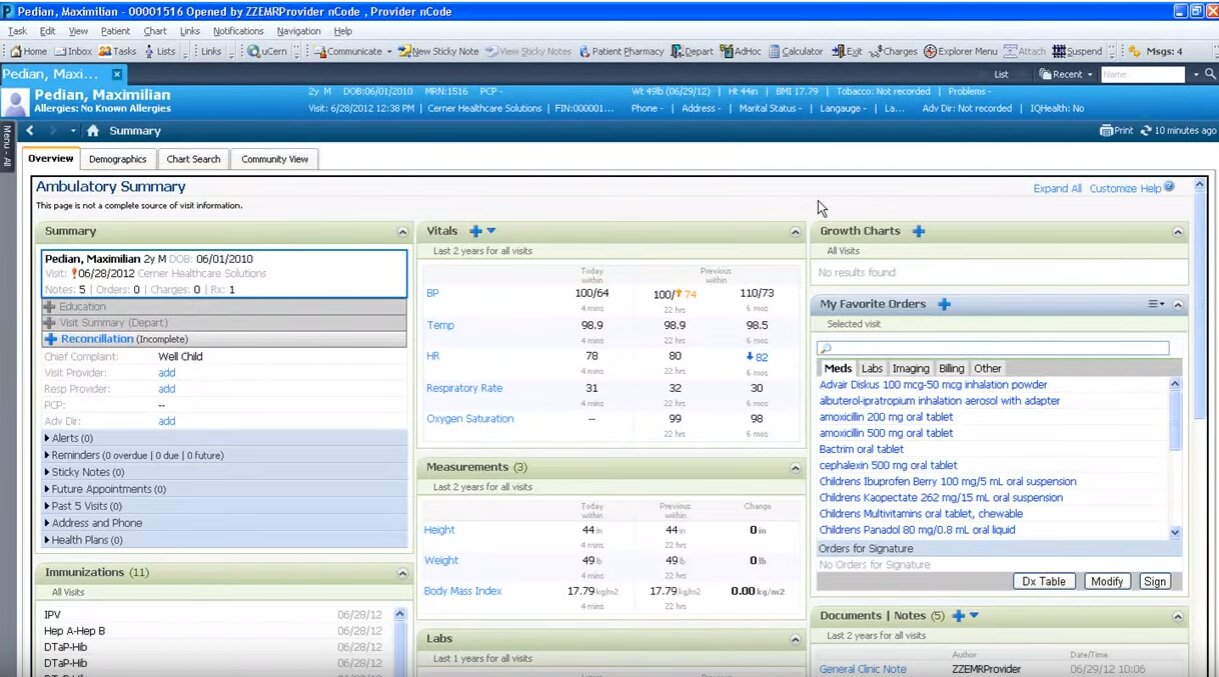Image resolution: width=1219 pixels, height=677 pixels.
Task: Expand the Future Appointments row
Action: (x=48, y=489)
